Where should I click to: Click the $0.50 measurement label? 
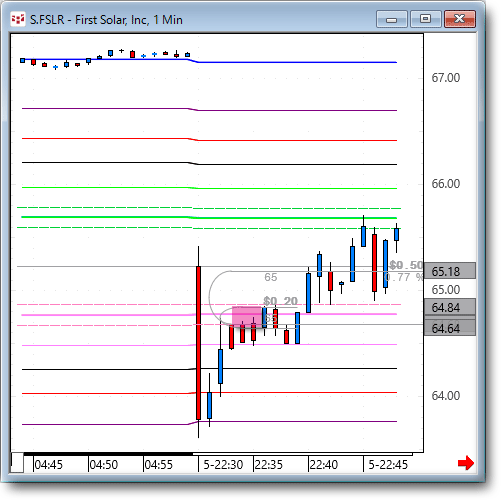click(x=406, y=265)
